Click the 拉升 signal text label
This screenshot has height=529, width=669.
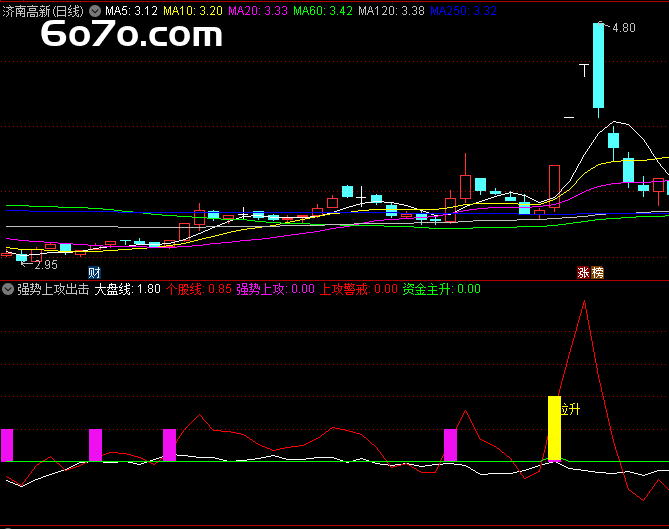(x=570, y=410)
